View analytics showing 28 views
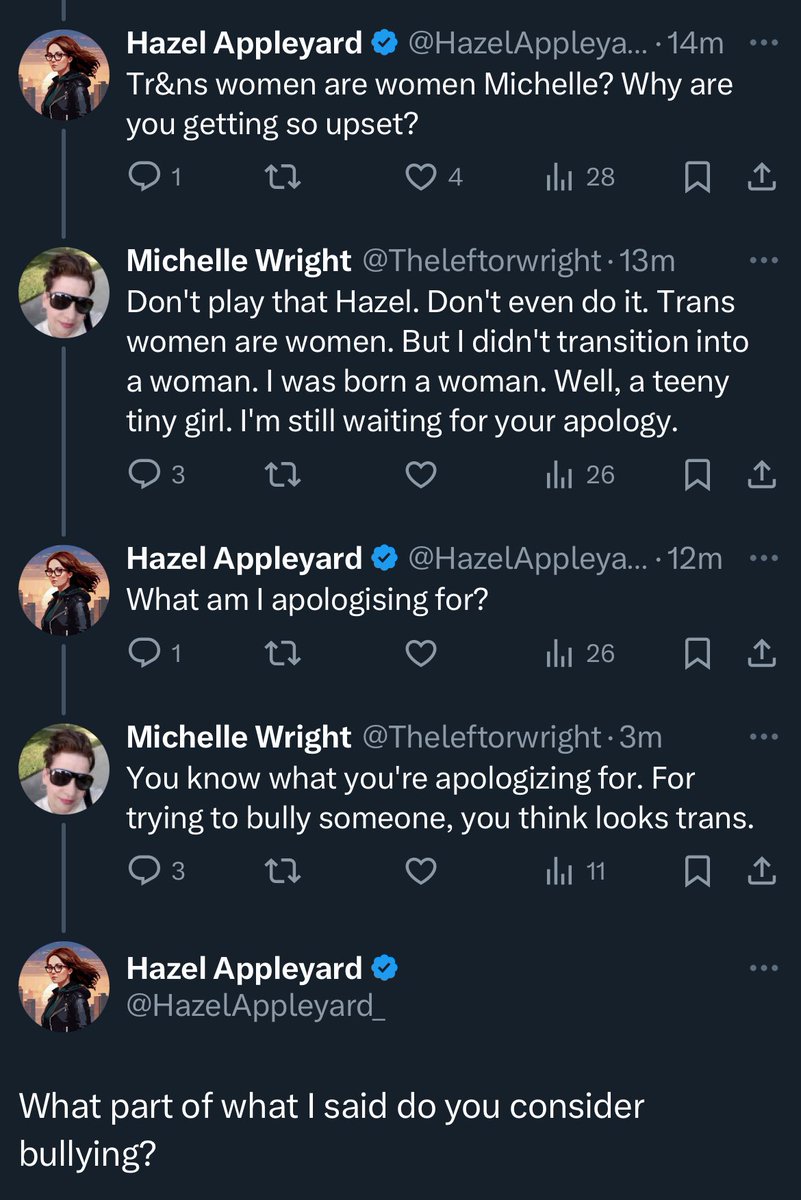 point(580,178)
